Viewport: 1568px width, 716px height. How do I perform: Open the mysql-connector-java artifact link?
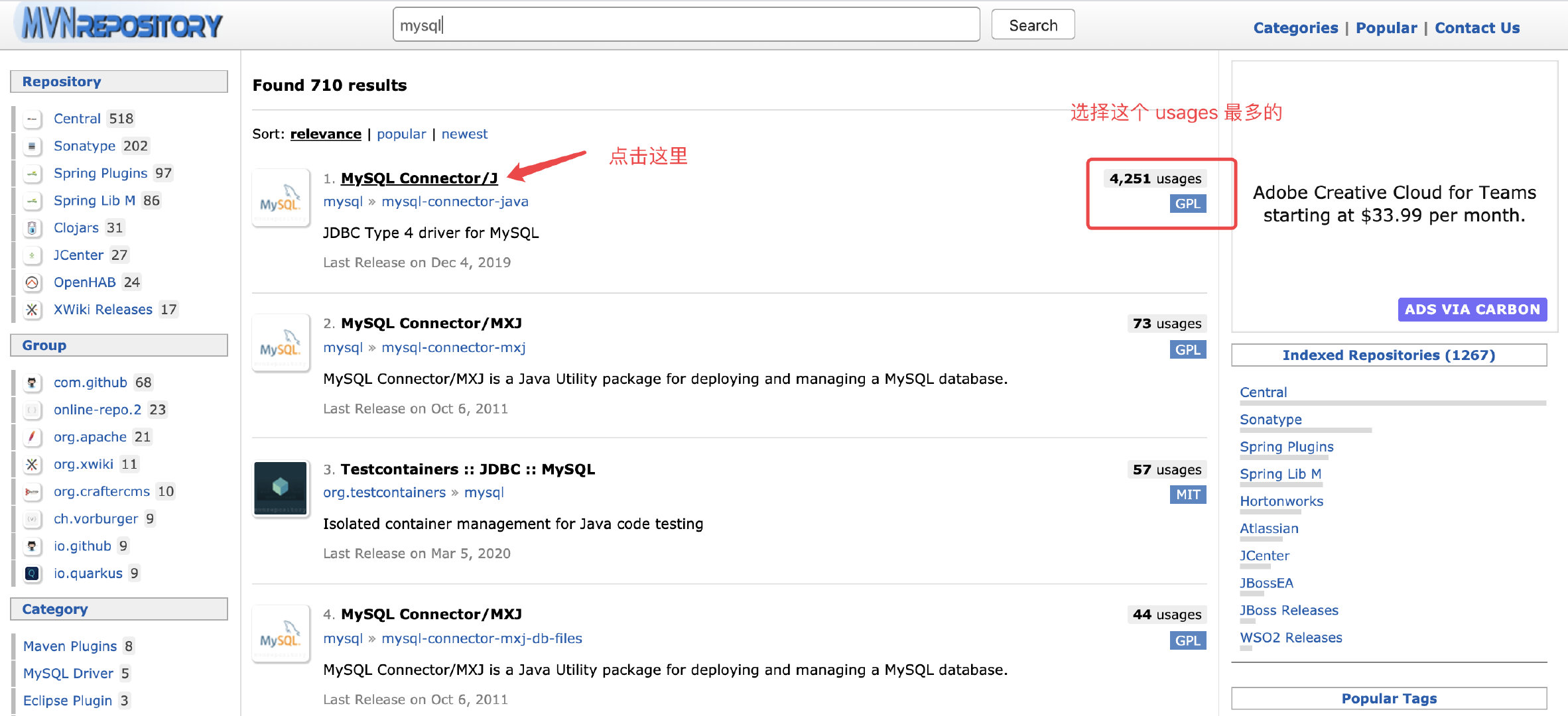click(455, 202)
